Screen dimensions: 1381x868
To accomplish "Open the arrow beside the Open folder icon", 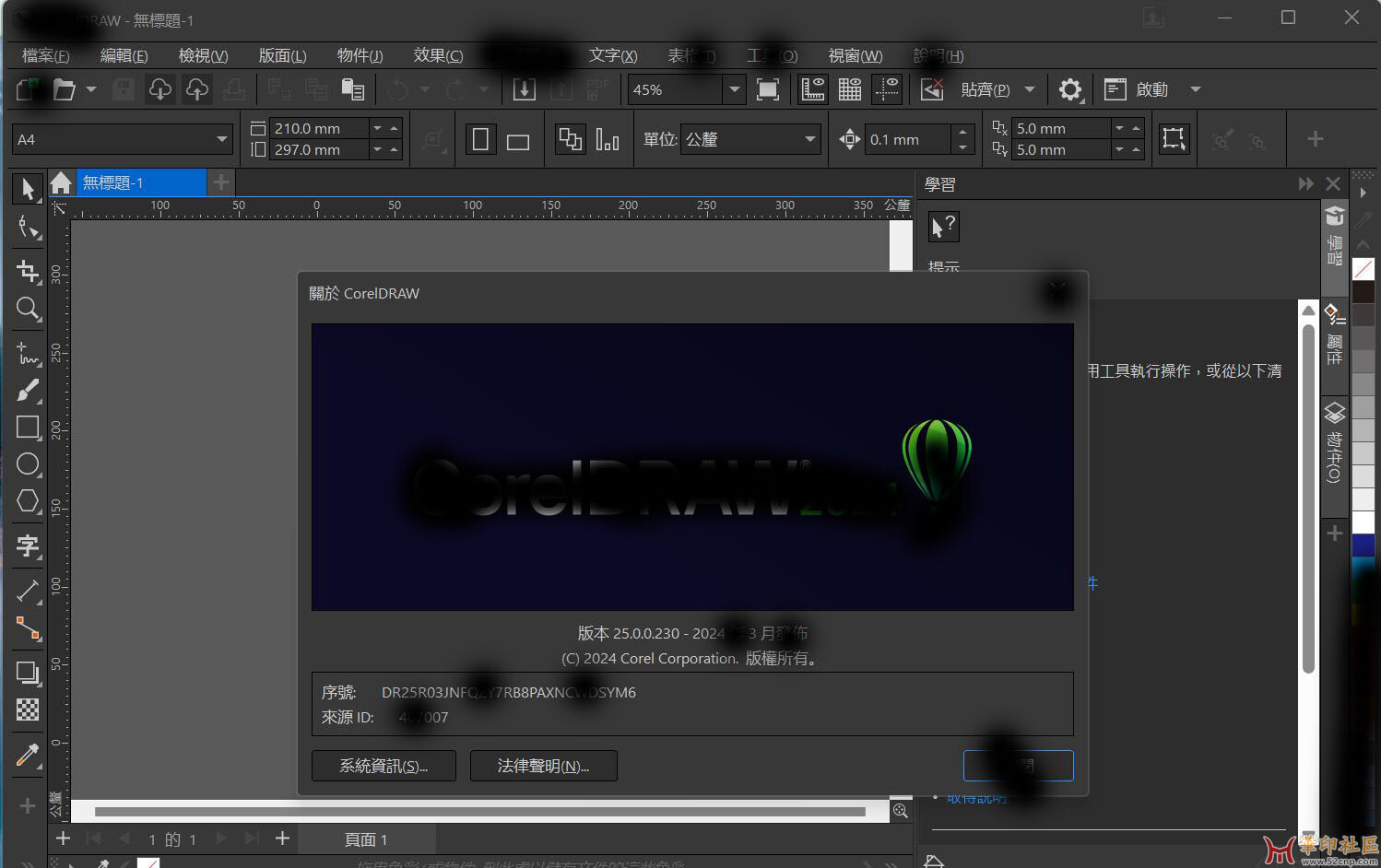I will click(x=91, y=89).
